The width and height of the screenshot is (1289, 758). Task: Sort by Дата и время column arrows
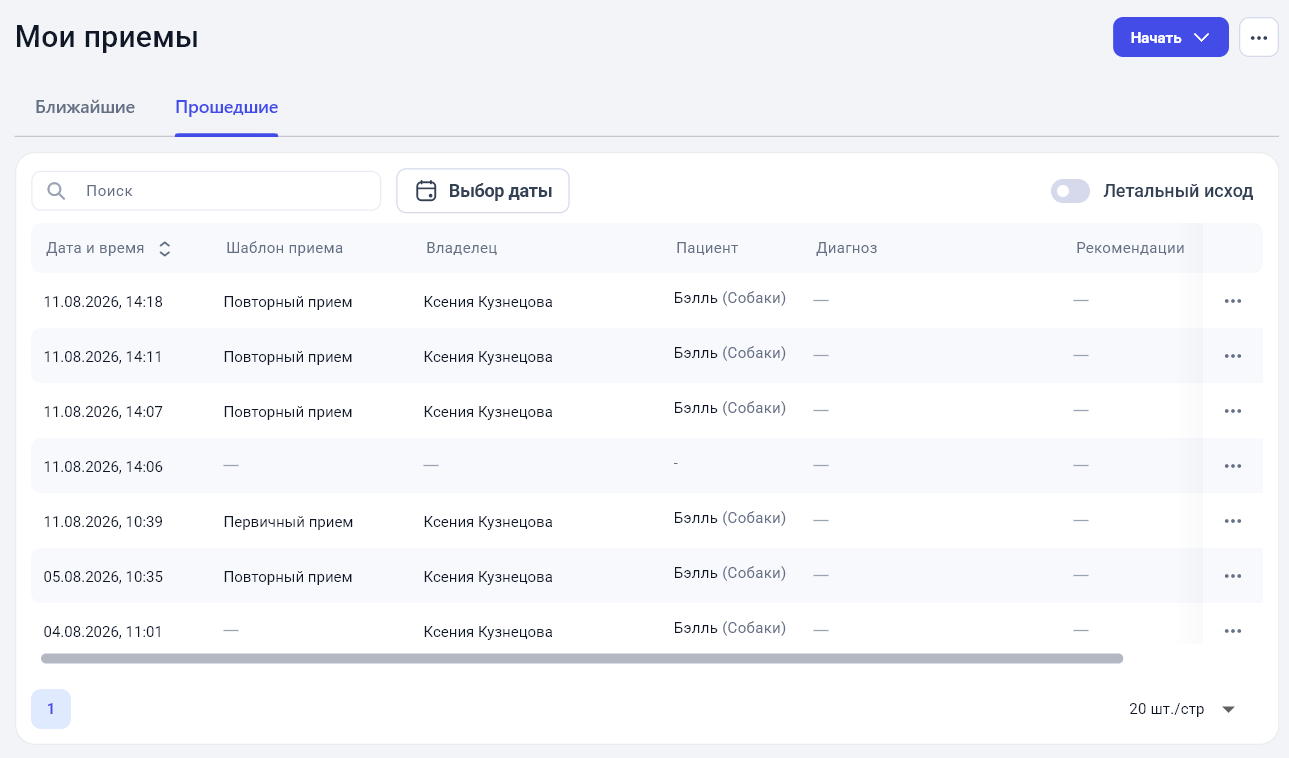click(x=165, y=248)
